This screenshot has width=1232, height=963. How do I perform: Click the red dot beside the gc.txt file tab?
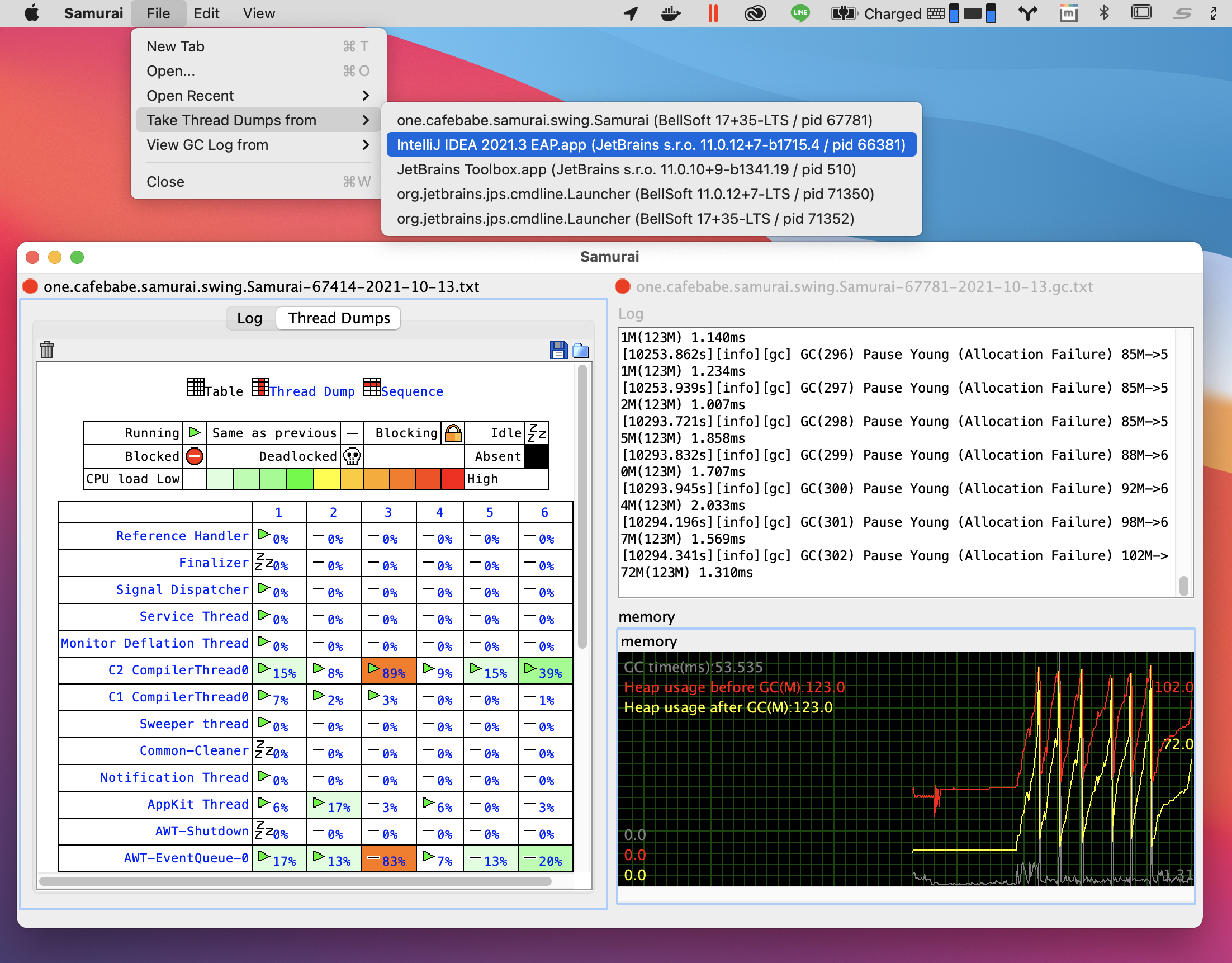(623, 287)
